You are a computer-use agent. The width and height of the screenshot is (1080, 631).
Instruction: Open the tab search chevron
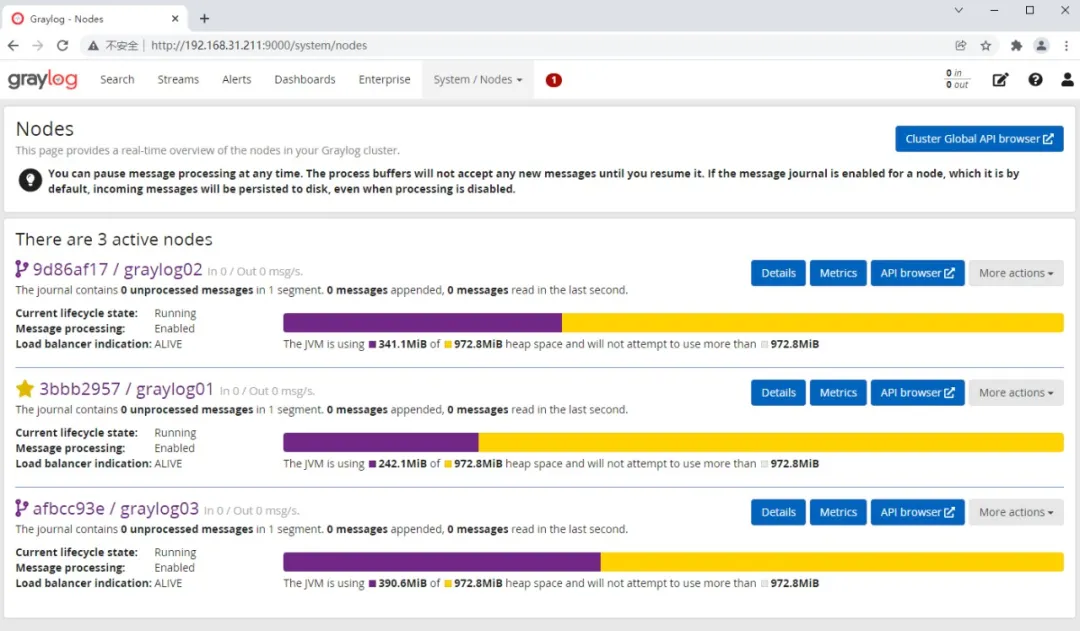[x=958, y=10]
